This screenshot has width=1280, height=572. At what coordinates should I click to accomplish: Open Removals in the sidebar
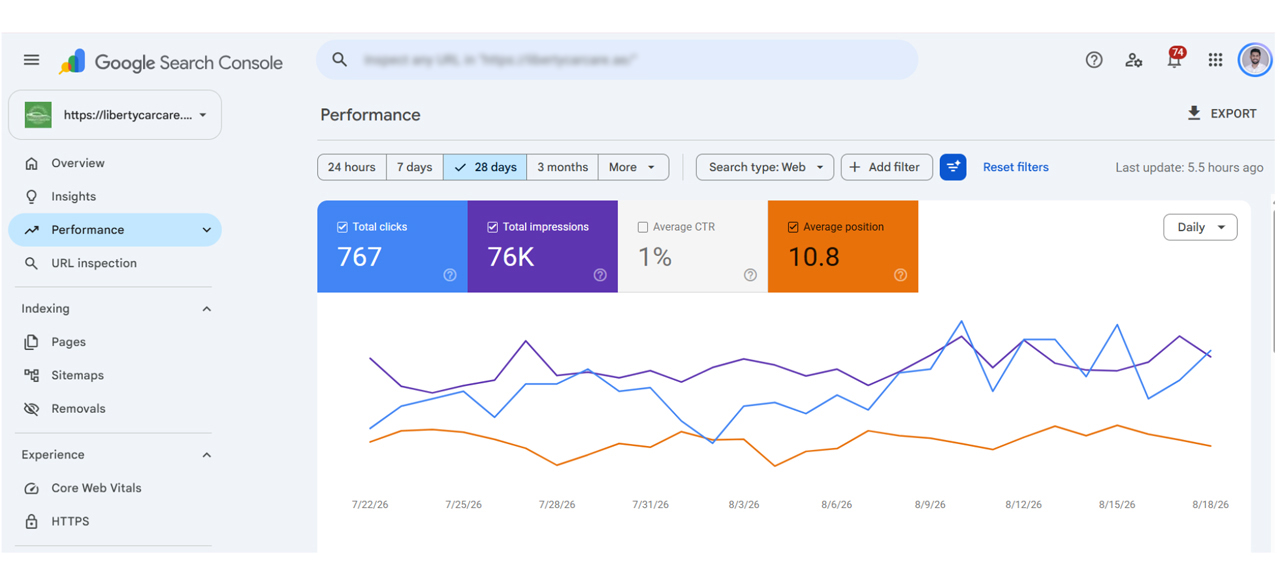(115, 408)
